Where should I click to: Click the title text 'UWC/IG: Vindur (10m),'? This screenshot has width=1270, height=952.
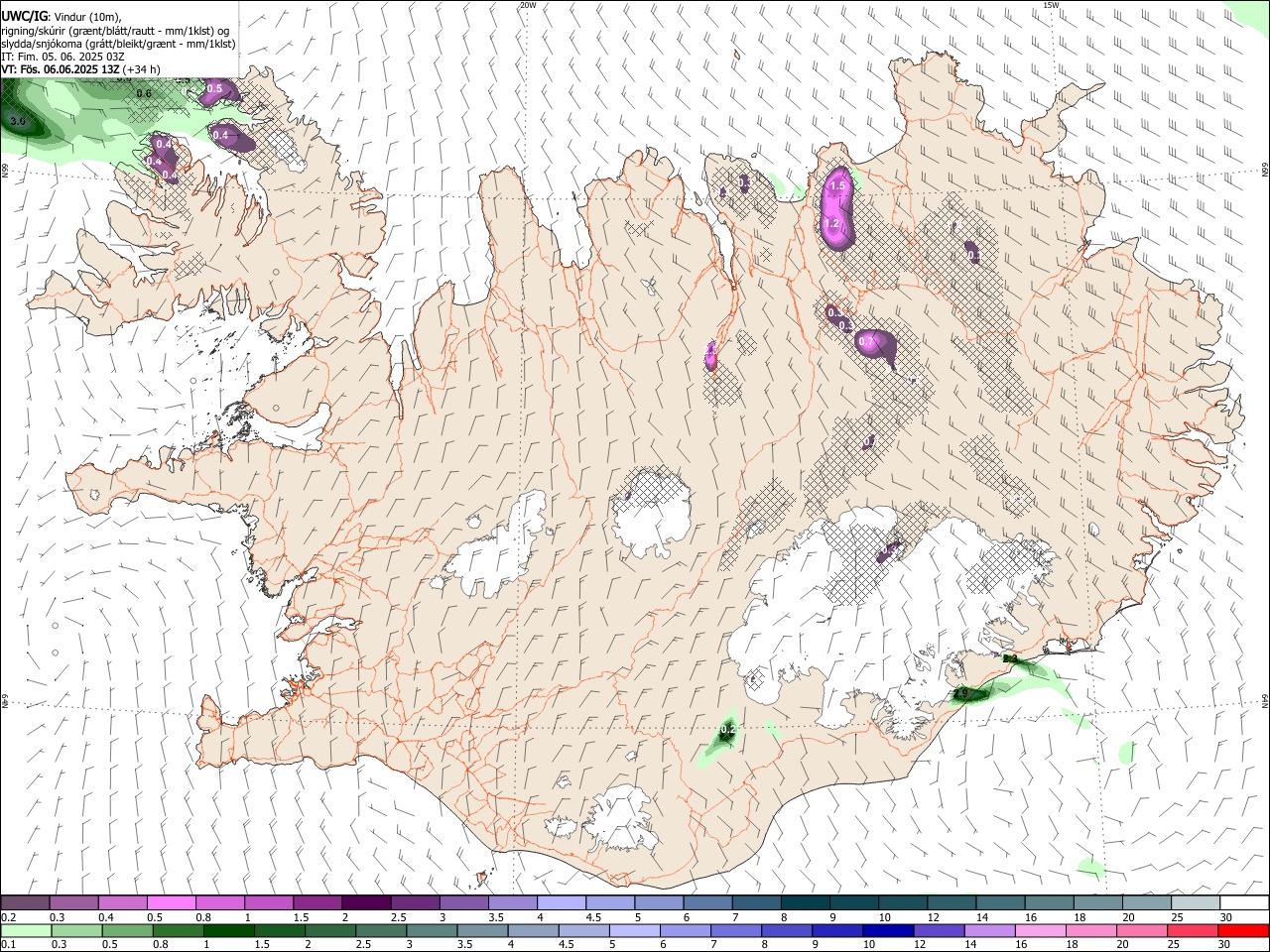(x=62, y=17)
